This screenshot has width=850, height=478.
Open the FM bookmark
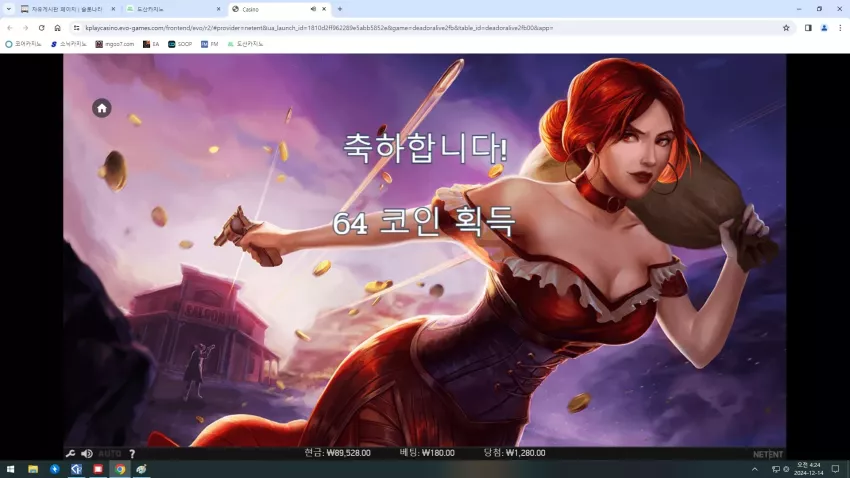pyautogui.click(x=209, y=44)
